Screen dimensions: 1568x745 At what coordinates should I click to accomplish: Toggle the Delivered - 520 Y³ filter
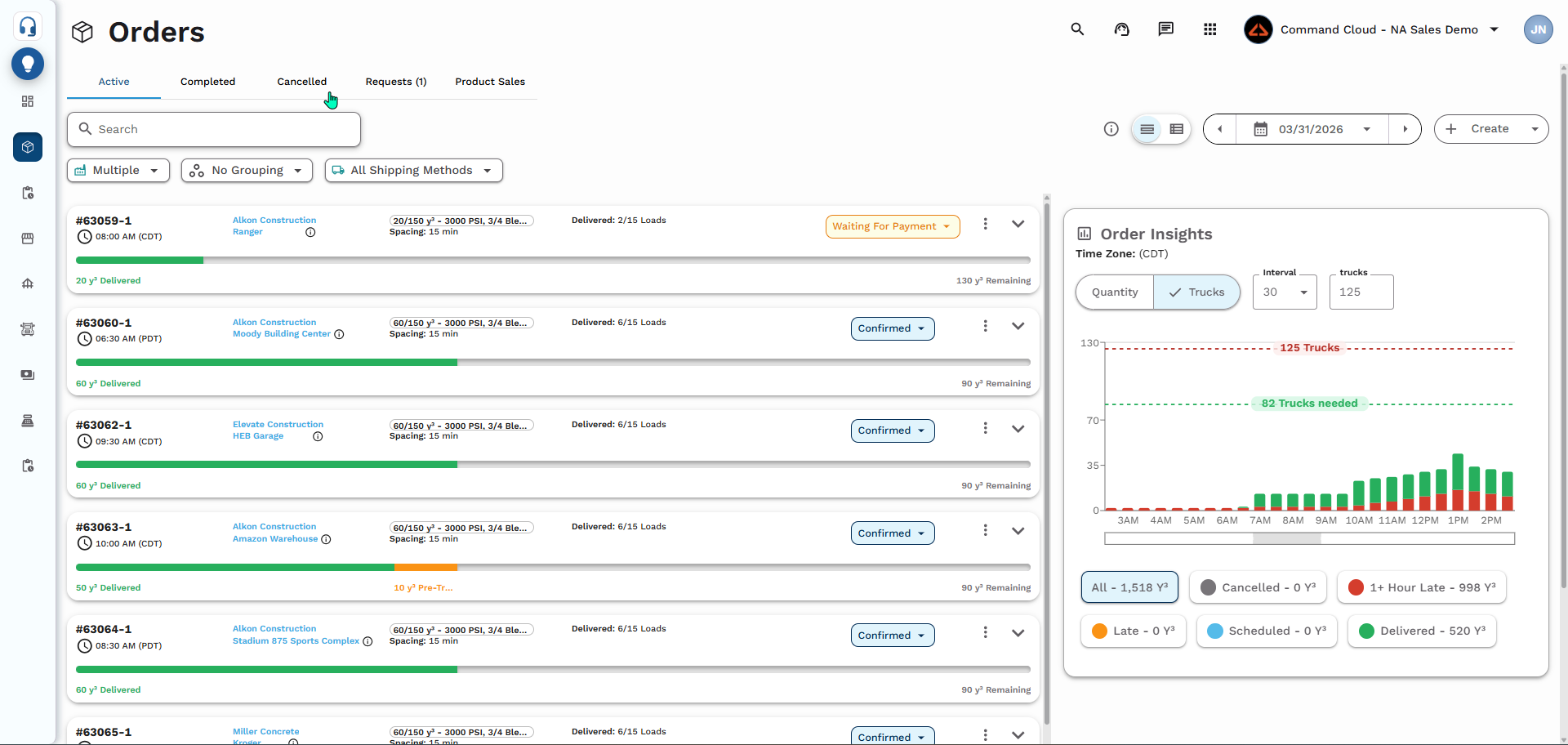pyautogui.click(x=1422, y=631)
